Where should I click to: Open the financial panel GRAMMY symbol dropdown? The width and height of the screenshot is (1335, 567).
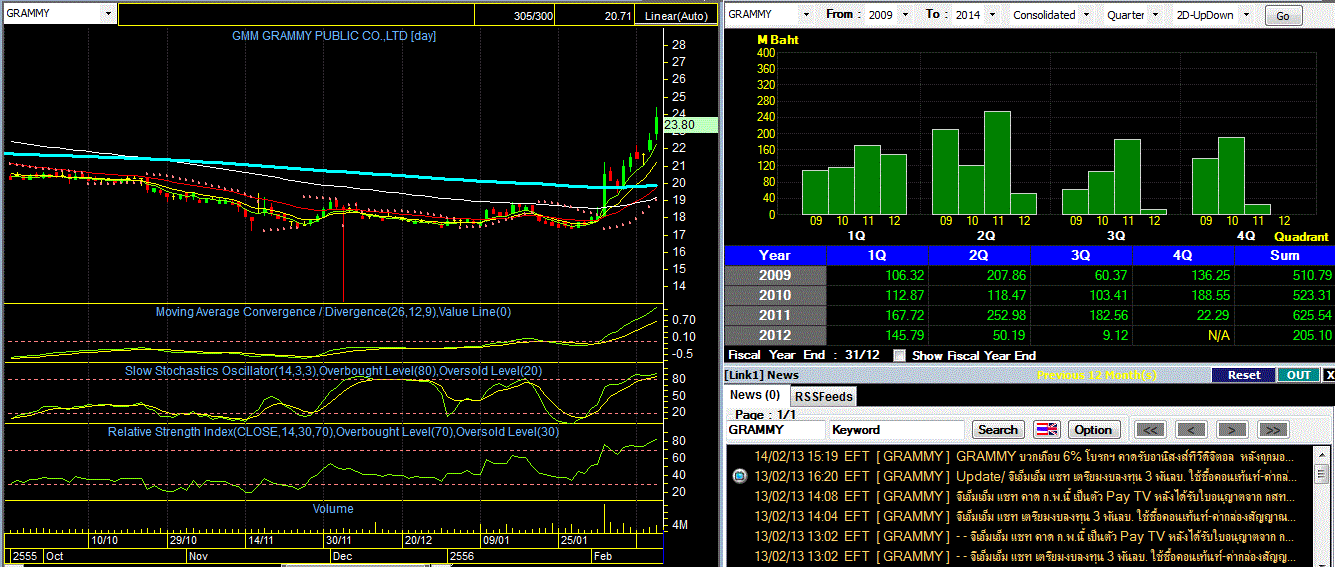click(805, 15)
